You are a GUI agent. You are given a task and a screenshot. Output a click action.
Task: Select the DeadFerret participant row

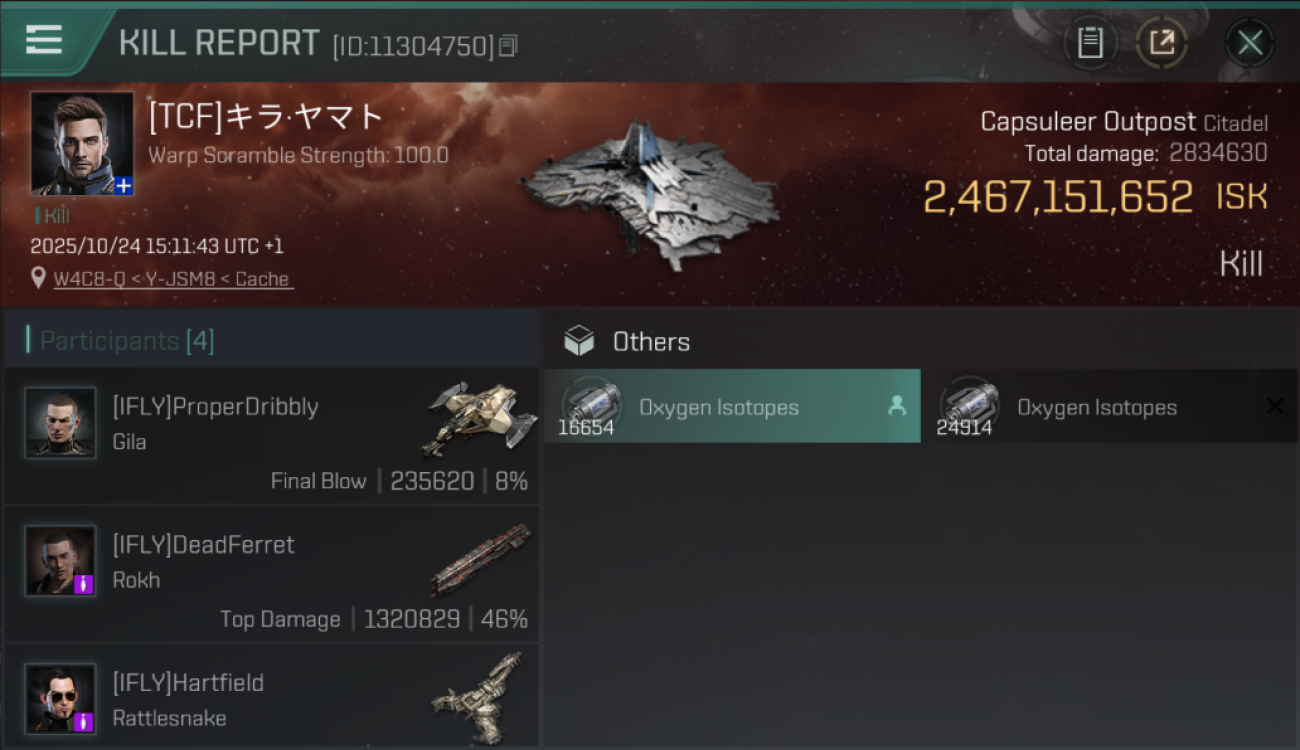coord(272,574)
